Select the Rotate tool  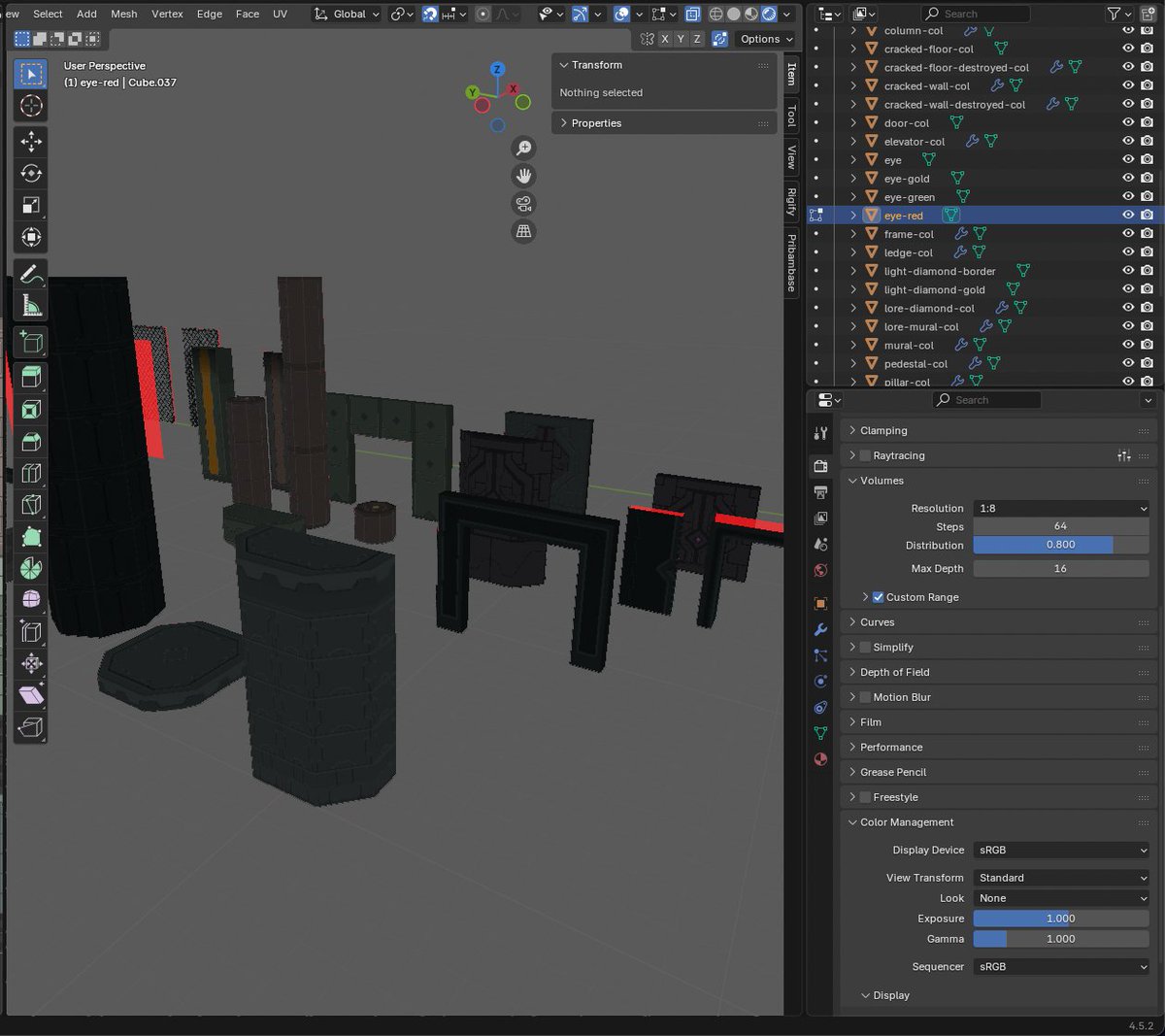[x=31, y=174]
